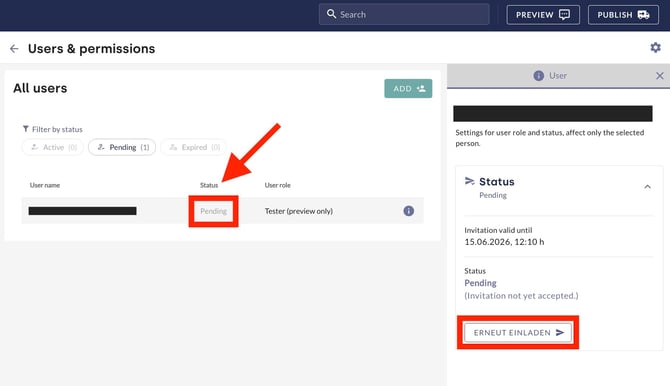This screenshot has height=386, width=670.
Task: Click the Status column header
Action: point(209,185)
